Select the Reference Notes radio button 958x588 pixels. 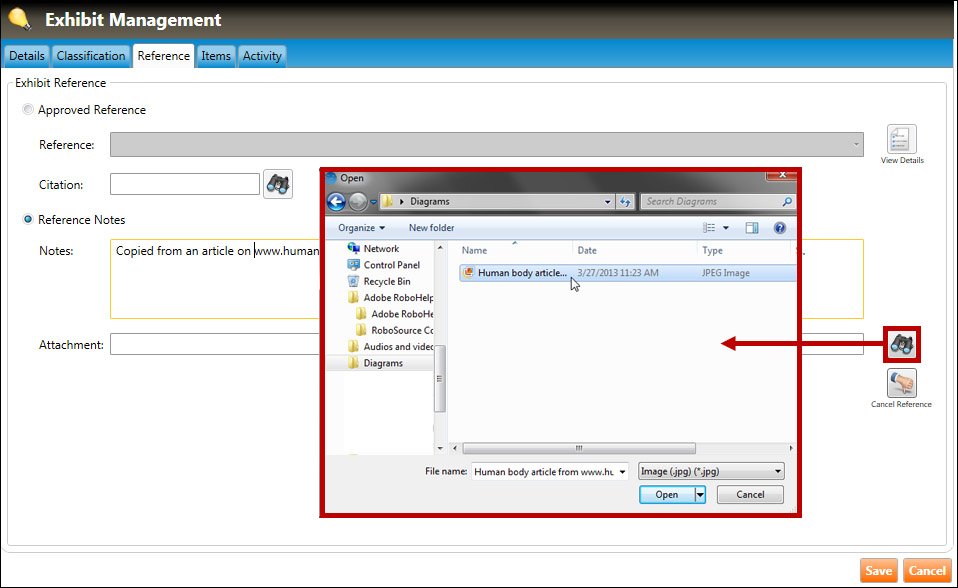28,220
